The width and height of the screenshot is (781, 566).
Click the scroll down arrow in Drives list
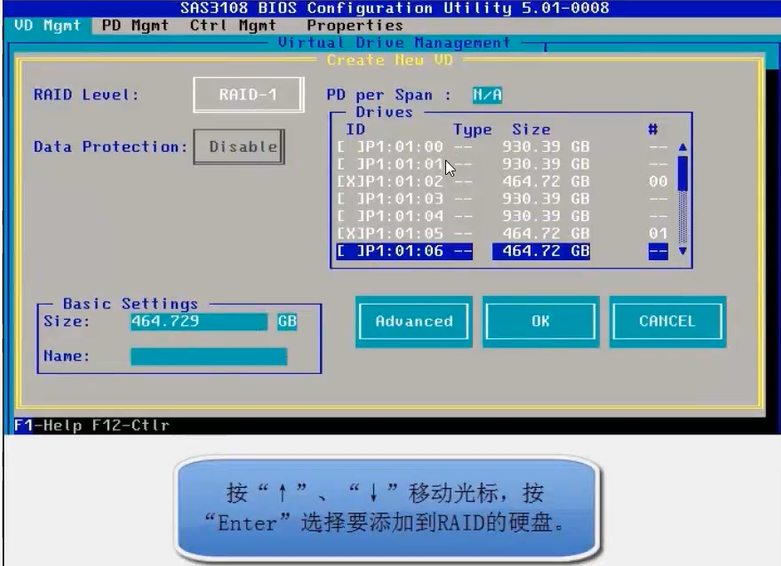[x=683, y=251]
